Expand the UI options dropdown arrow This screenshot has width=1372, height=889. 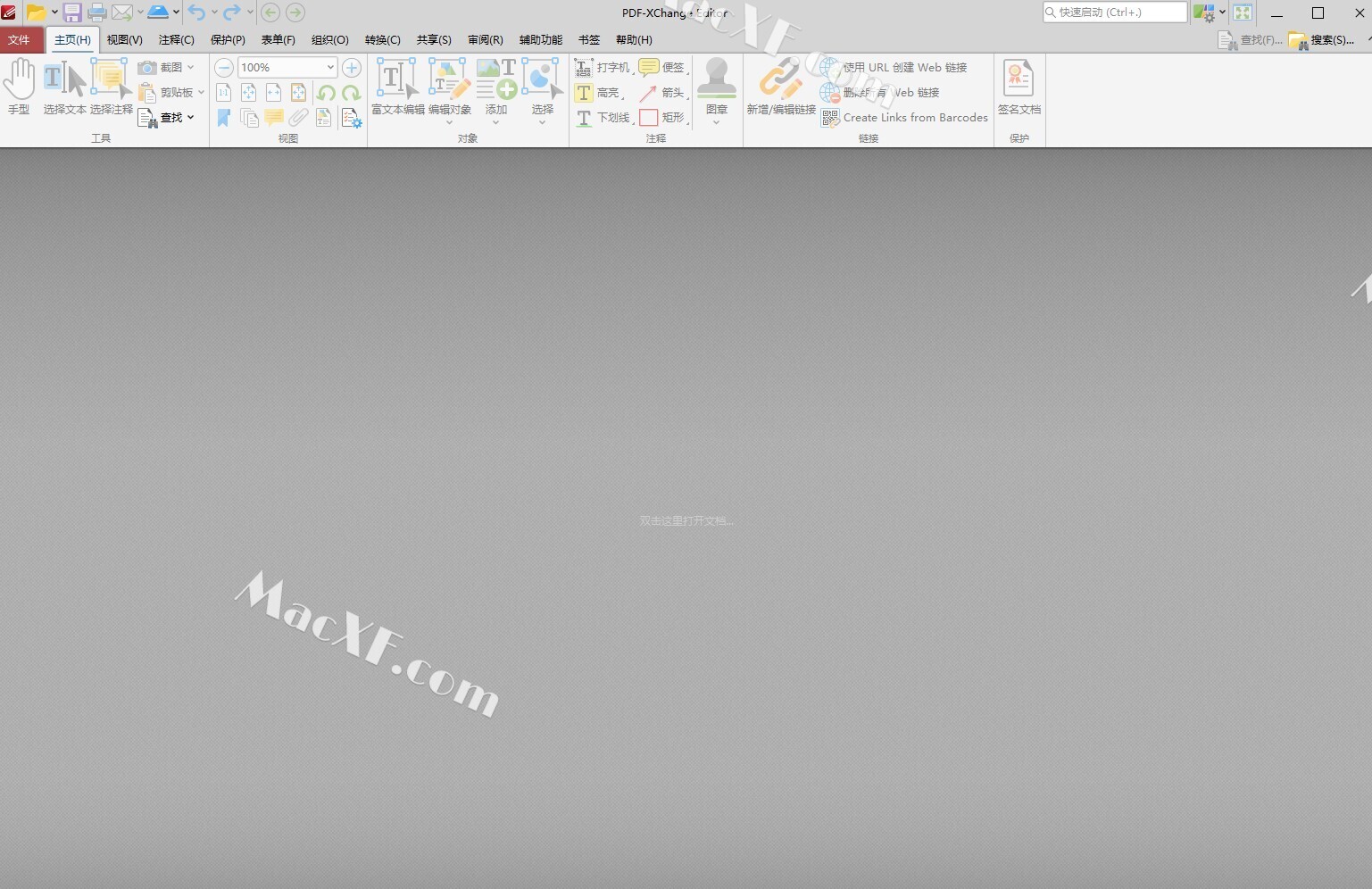pyautogui.click(x=1222, y=12)
